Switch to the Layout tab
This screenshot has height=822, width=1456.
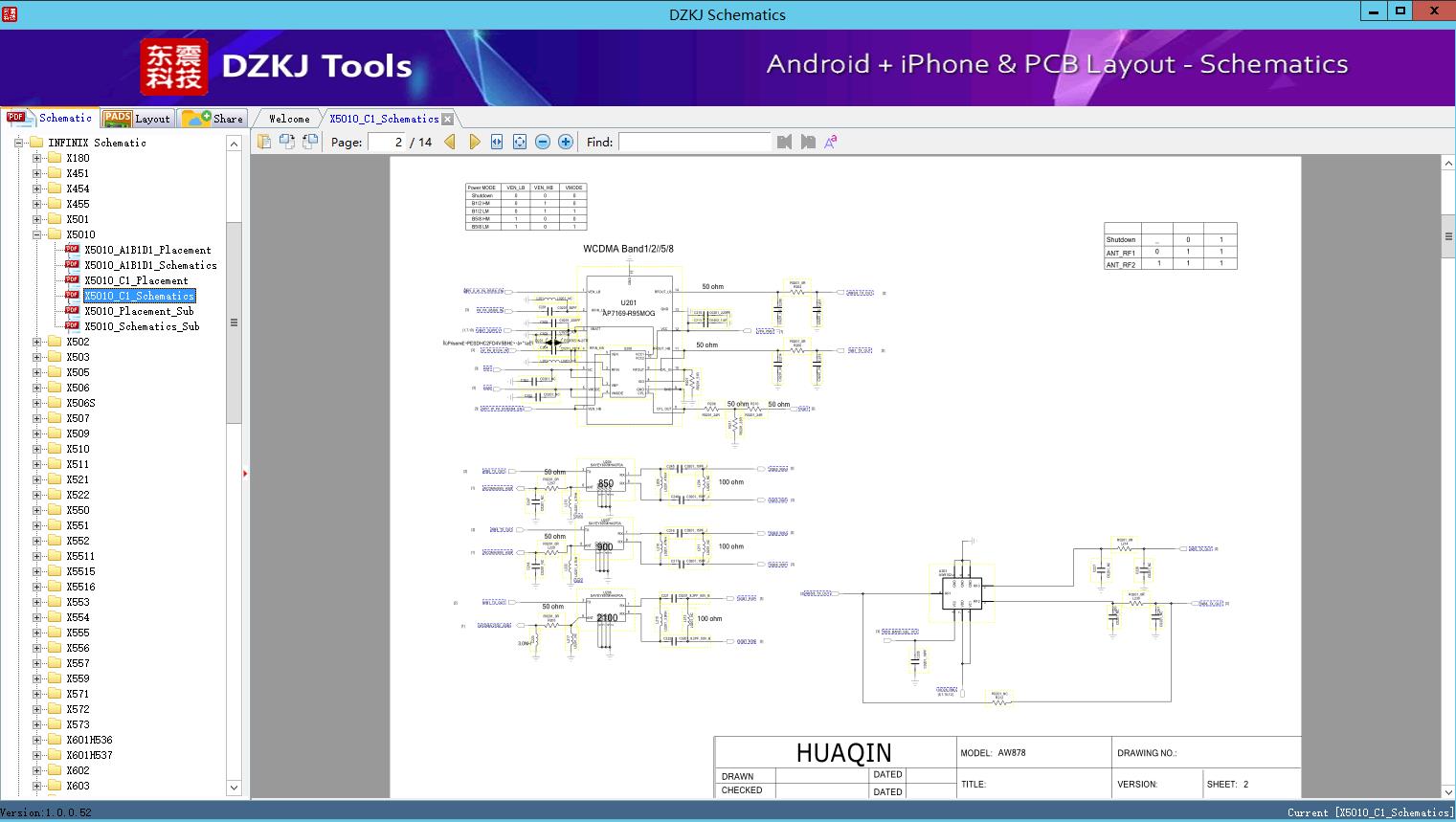pos(137,119)
